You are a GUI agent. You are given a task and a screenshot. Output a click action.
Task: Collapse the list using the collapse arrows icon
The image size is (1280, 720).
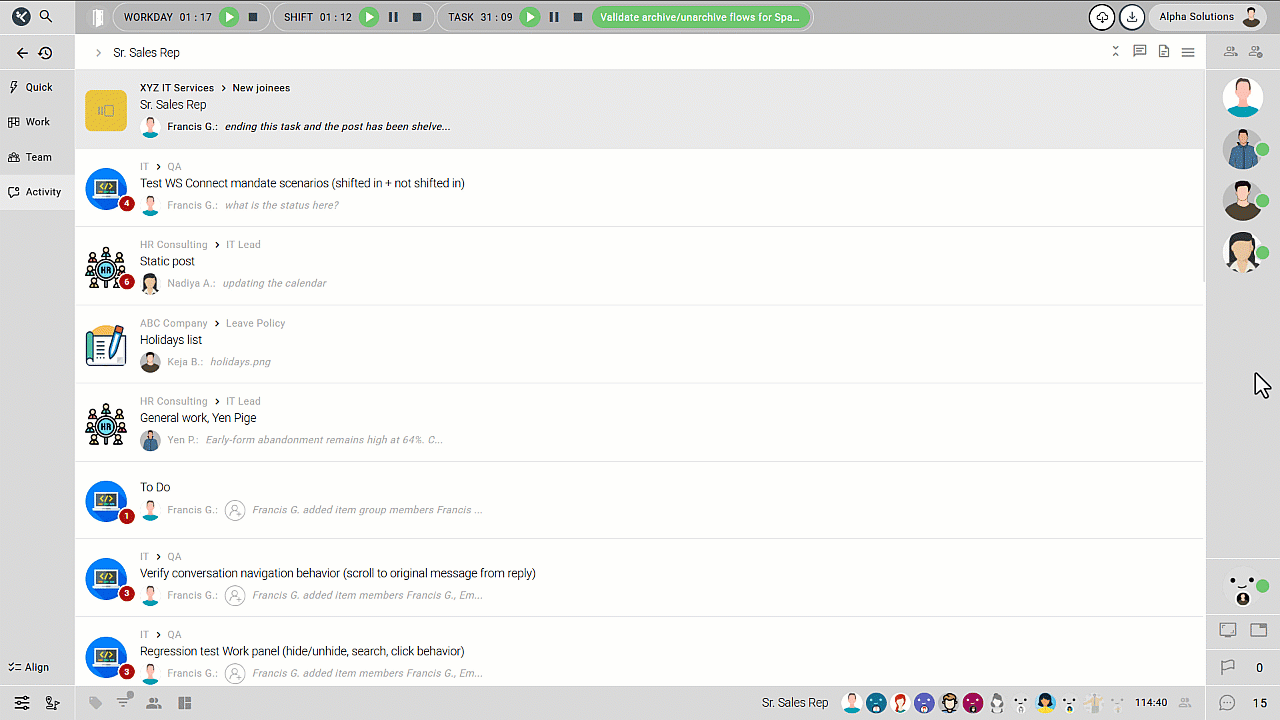click(x=1115, y=52)
